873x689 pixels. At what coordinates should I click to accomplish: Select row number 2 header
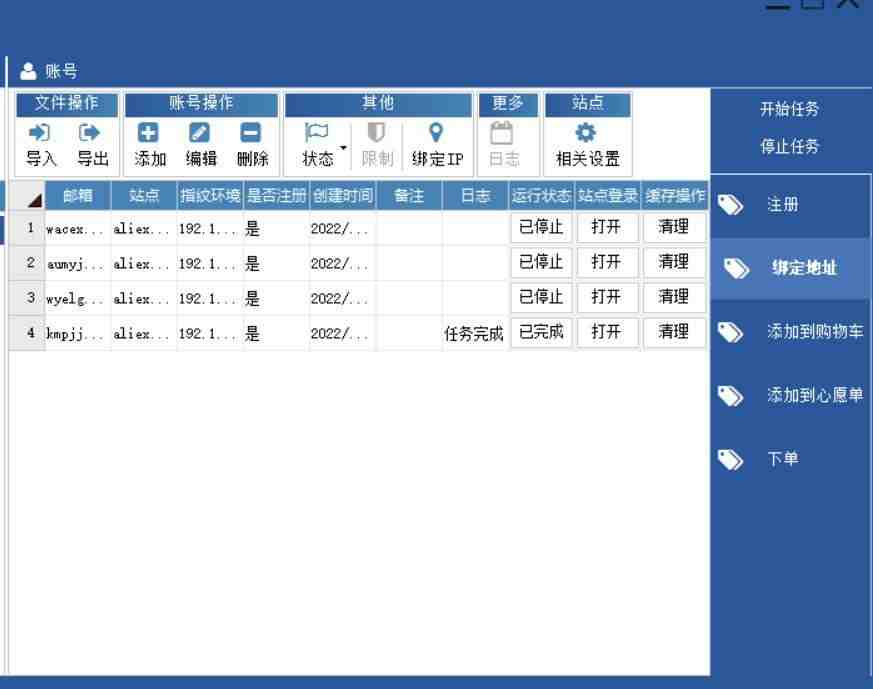[27, 263]
